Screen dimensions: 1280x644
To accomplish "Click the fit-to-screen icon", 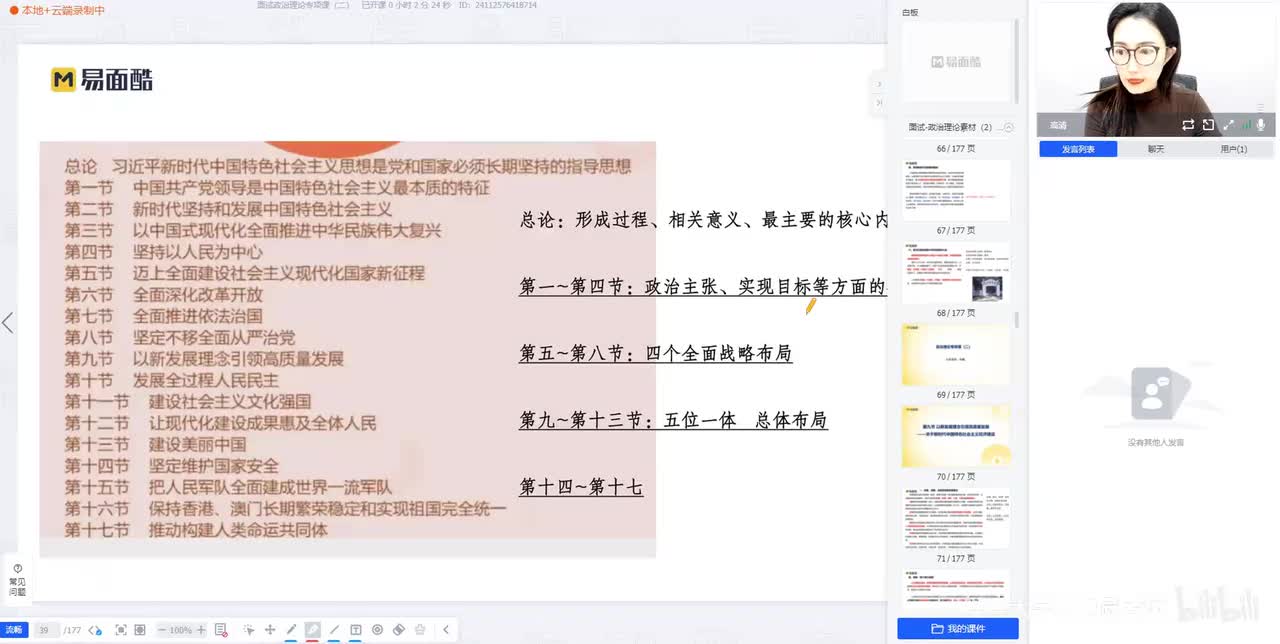I will click(121, 630).
